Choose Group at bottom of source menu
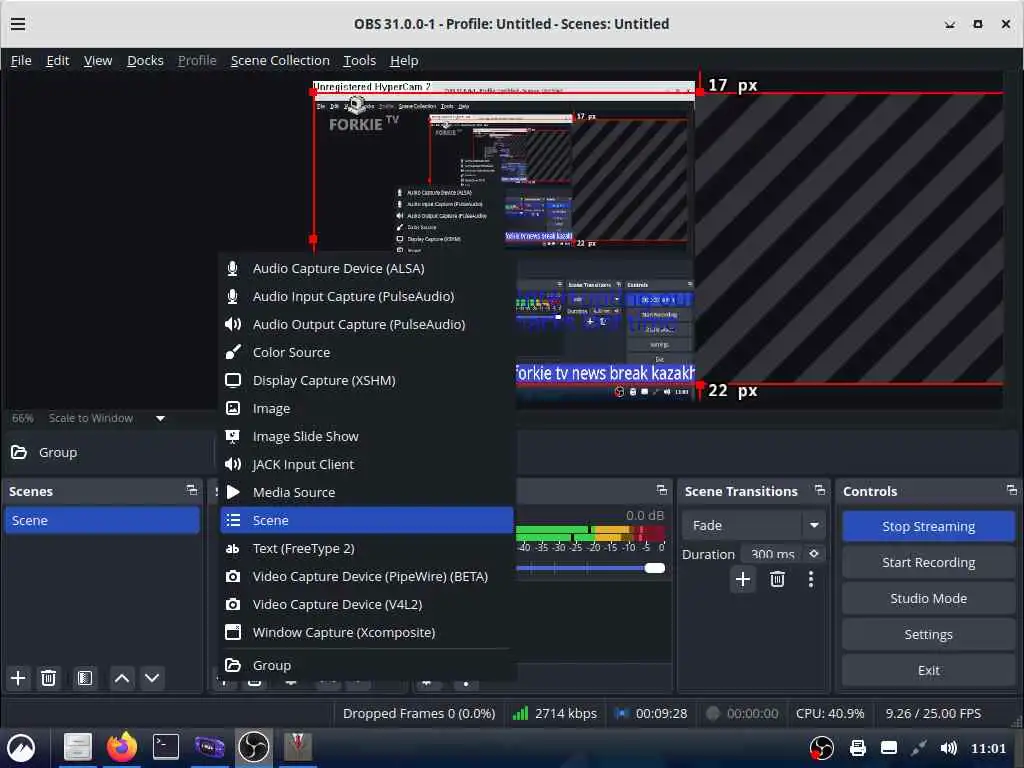Viewport: 1024px width, 768px height. pos(366,665)
